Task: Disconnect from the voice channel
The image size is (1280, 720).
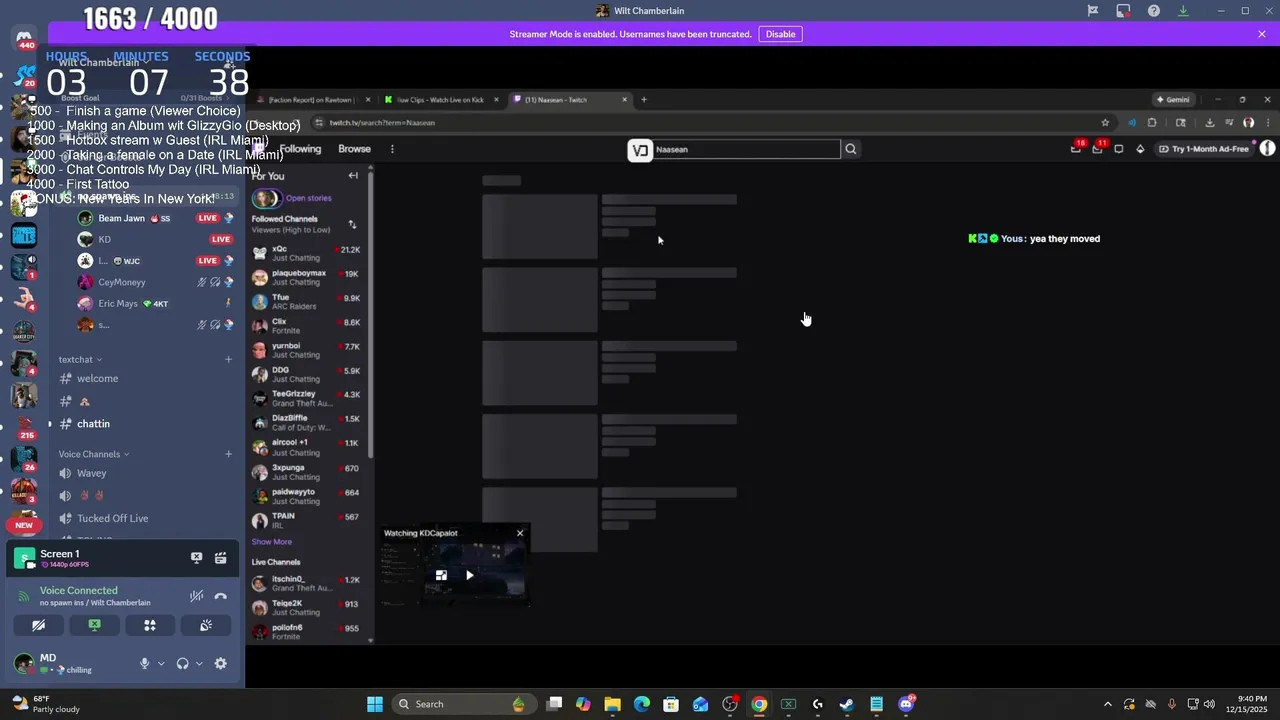Action: tap(221, 596)
